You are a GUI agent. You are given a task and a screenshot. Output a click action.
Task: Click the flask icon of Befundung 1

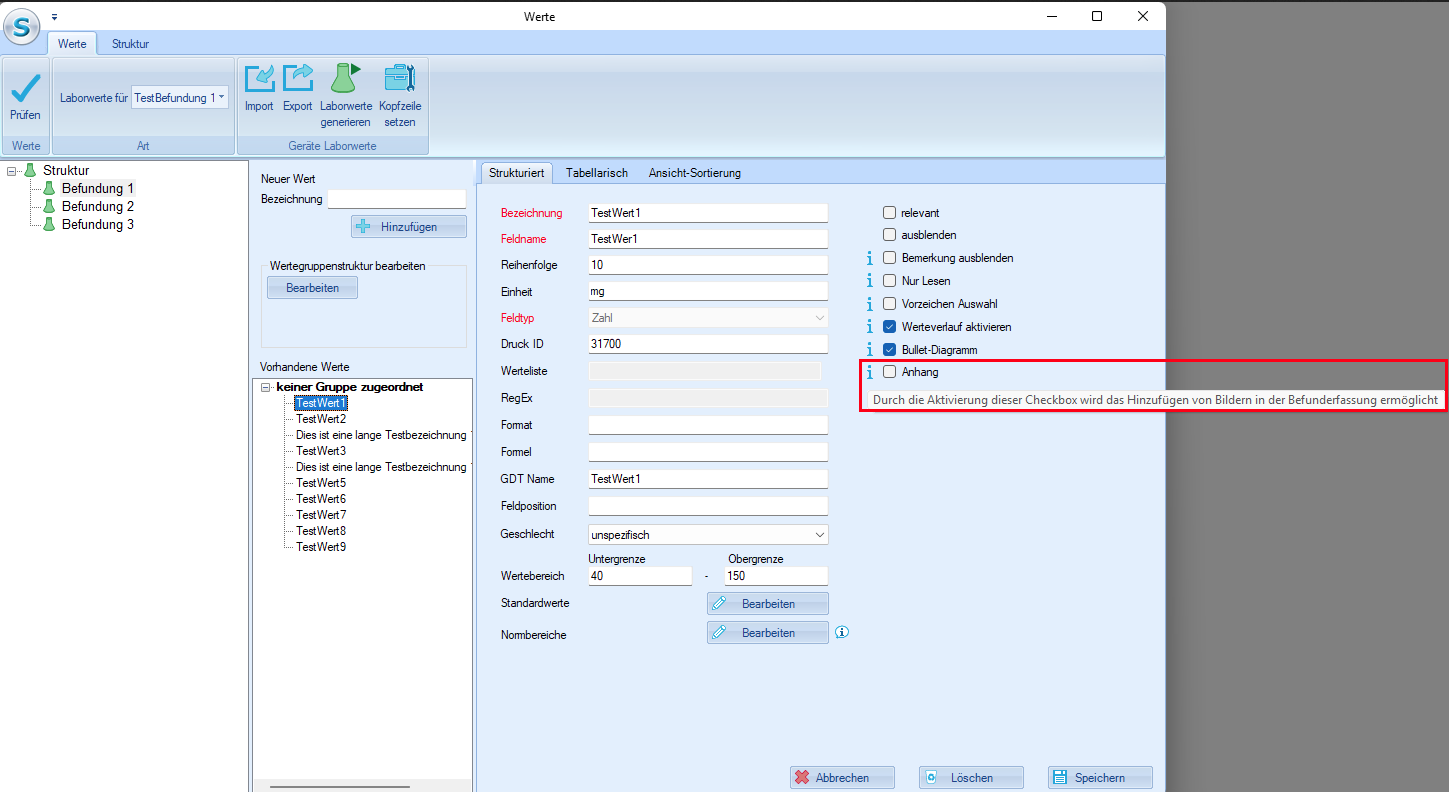point(48,188)
